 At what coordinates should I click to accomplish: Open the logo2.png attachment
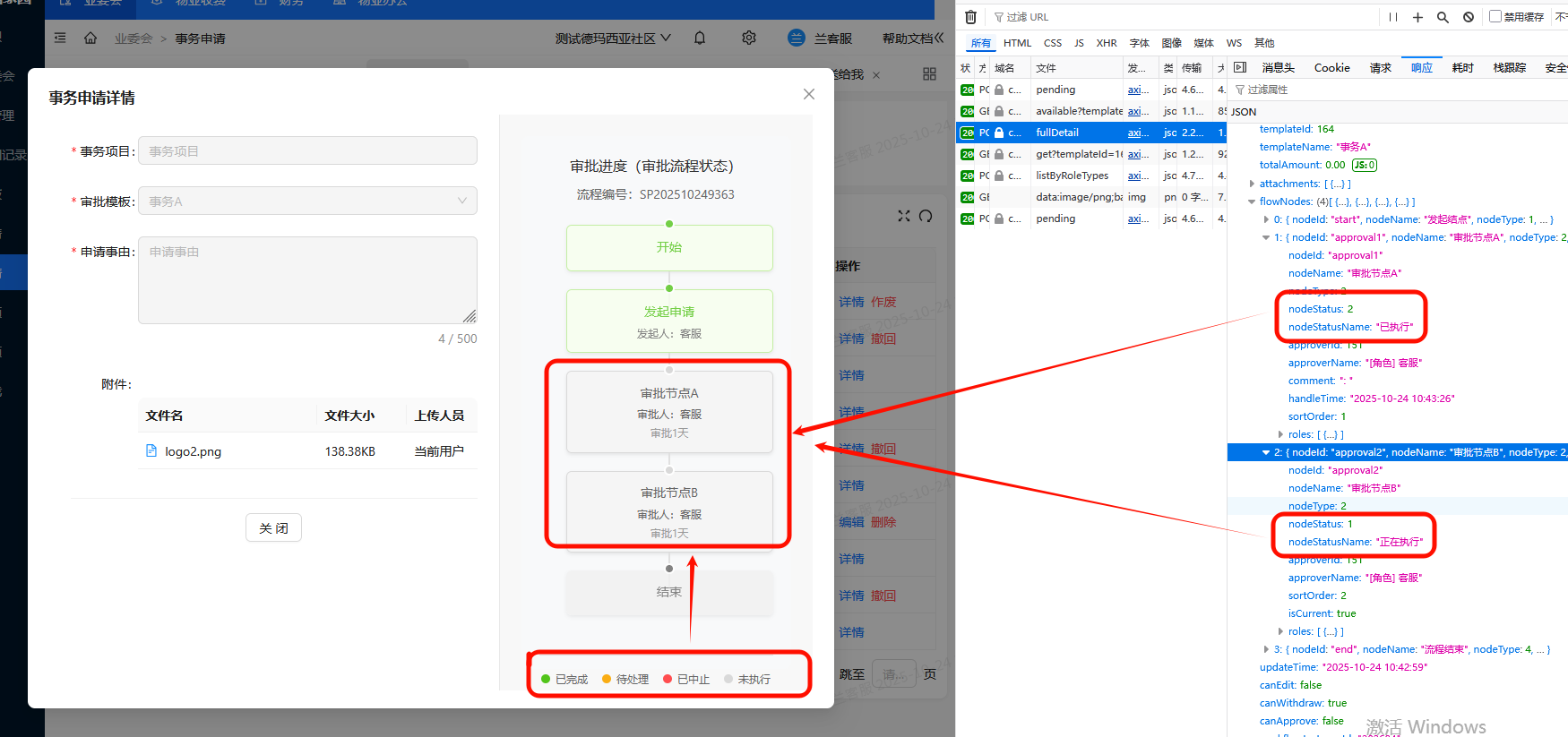coord(193,451)
